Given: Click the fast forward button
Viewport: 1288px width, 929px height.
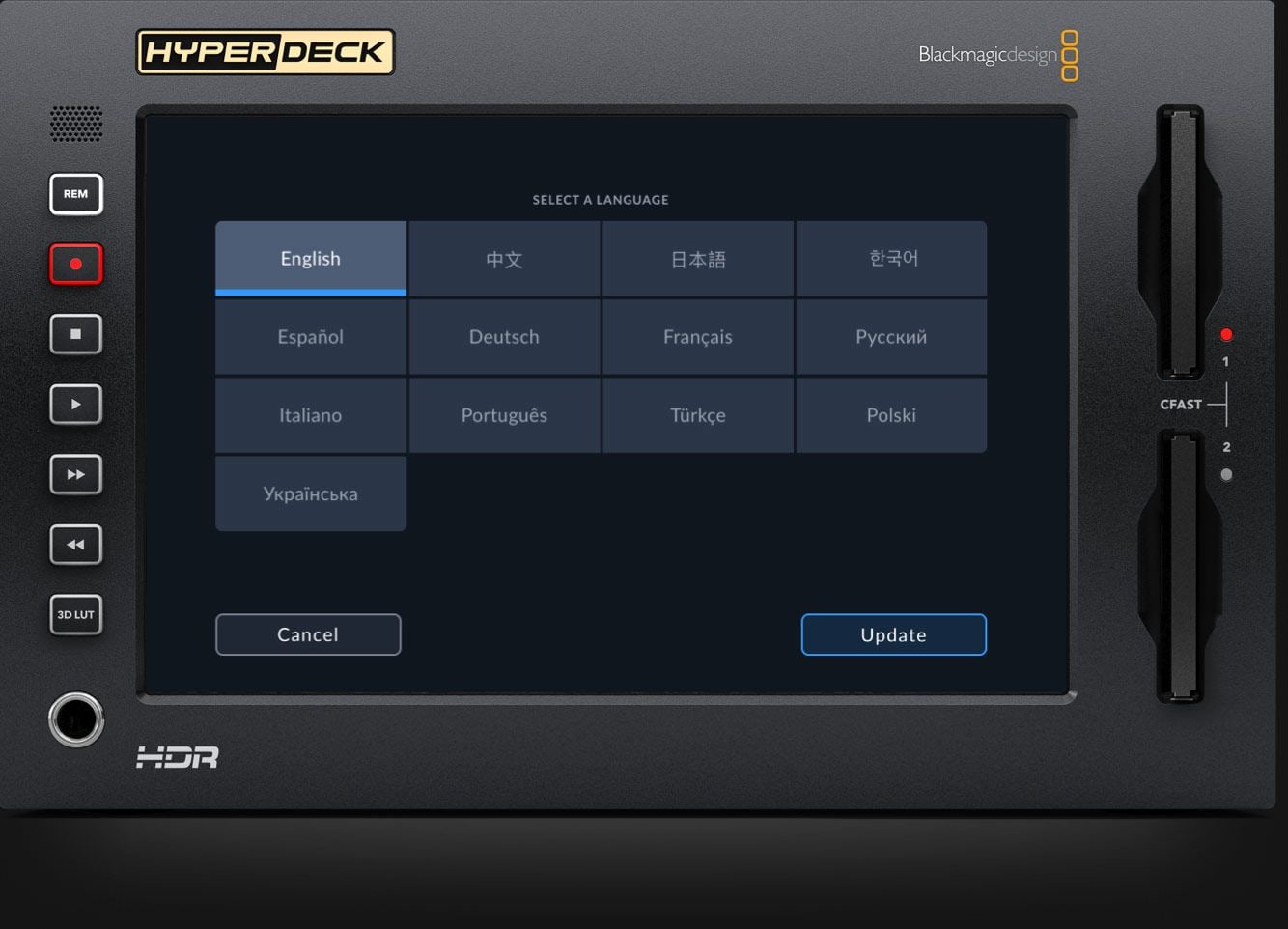Looking at the screenshot, I should [76, 474].
